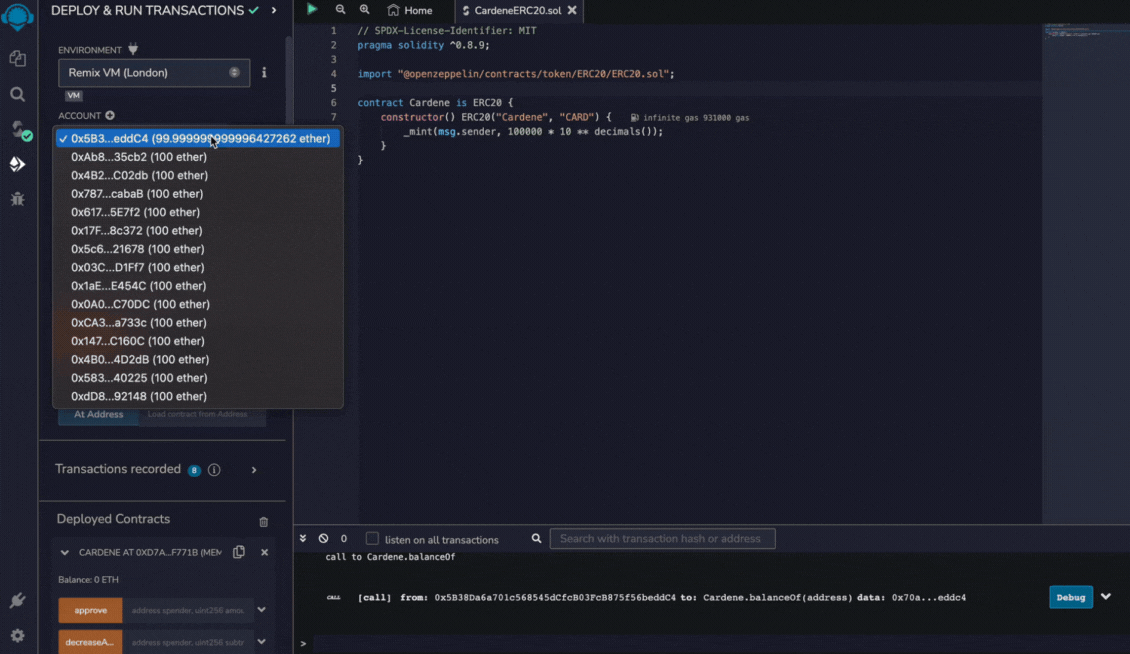
Task: Remove the Cardene deployed contract instance
Action: pos(264,552)
